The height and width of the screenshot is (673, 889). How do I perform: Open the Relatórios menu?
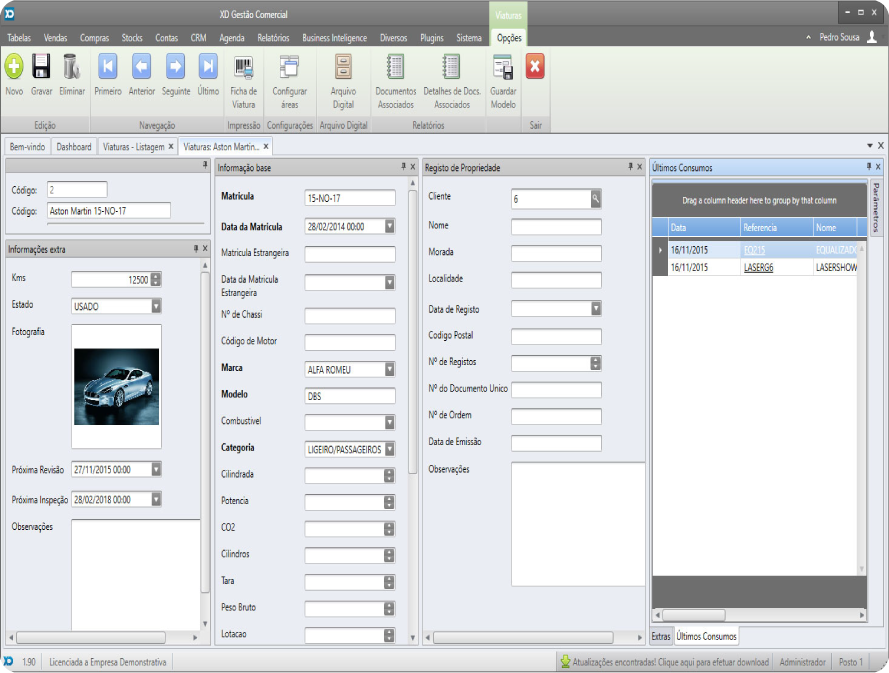273,37
